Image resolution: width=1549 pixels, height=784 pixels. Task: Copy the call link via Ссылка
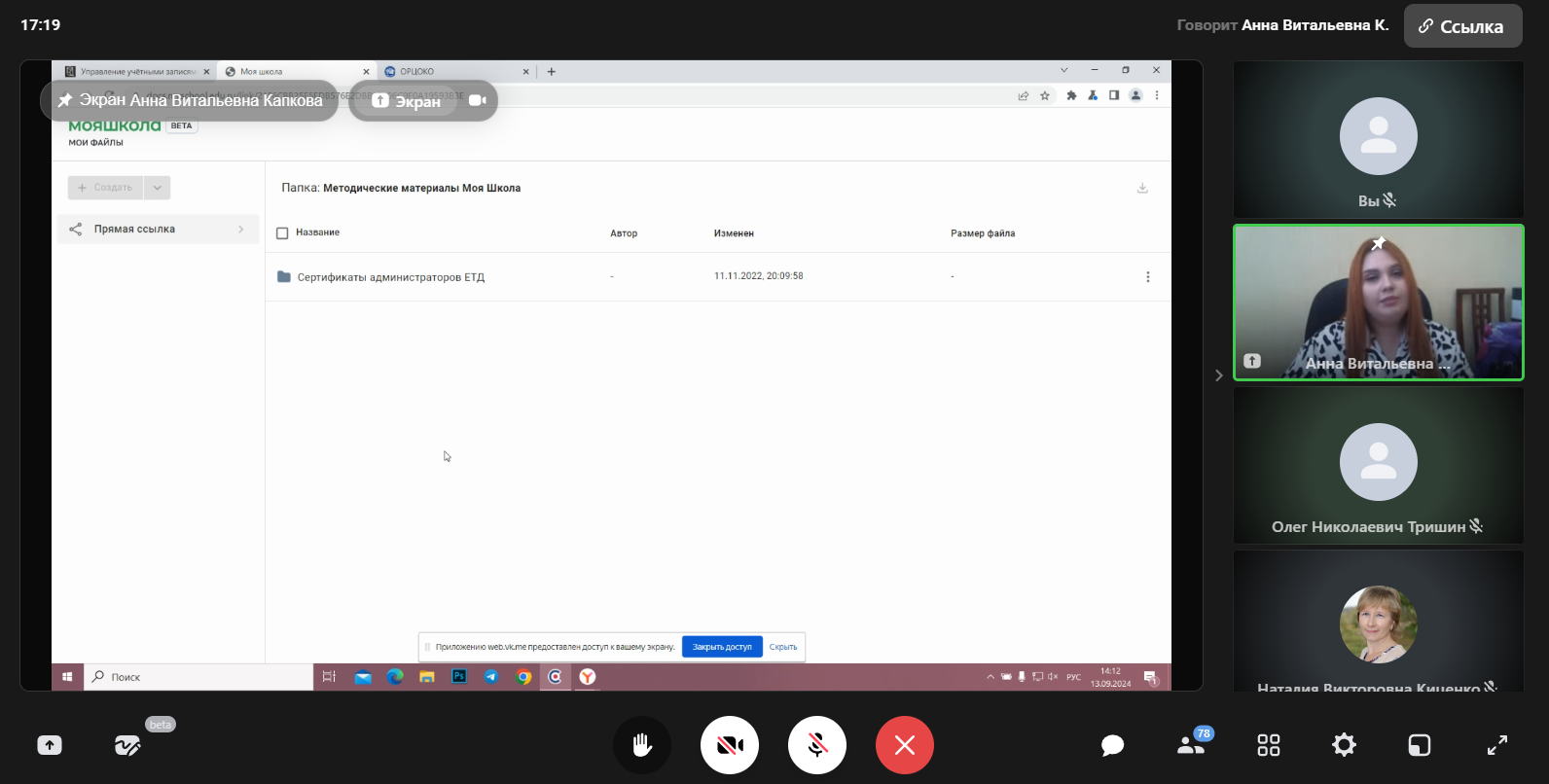pos(1461,26)
